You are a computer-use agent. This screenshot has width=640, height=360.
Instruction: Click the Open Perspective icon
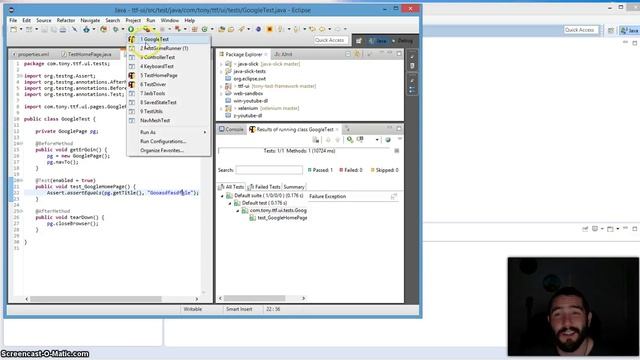pos(359,41)
